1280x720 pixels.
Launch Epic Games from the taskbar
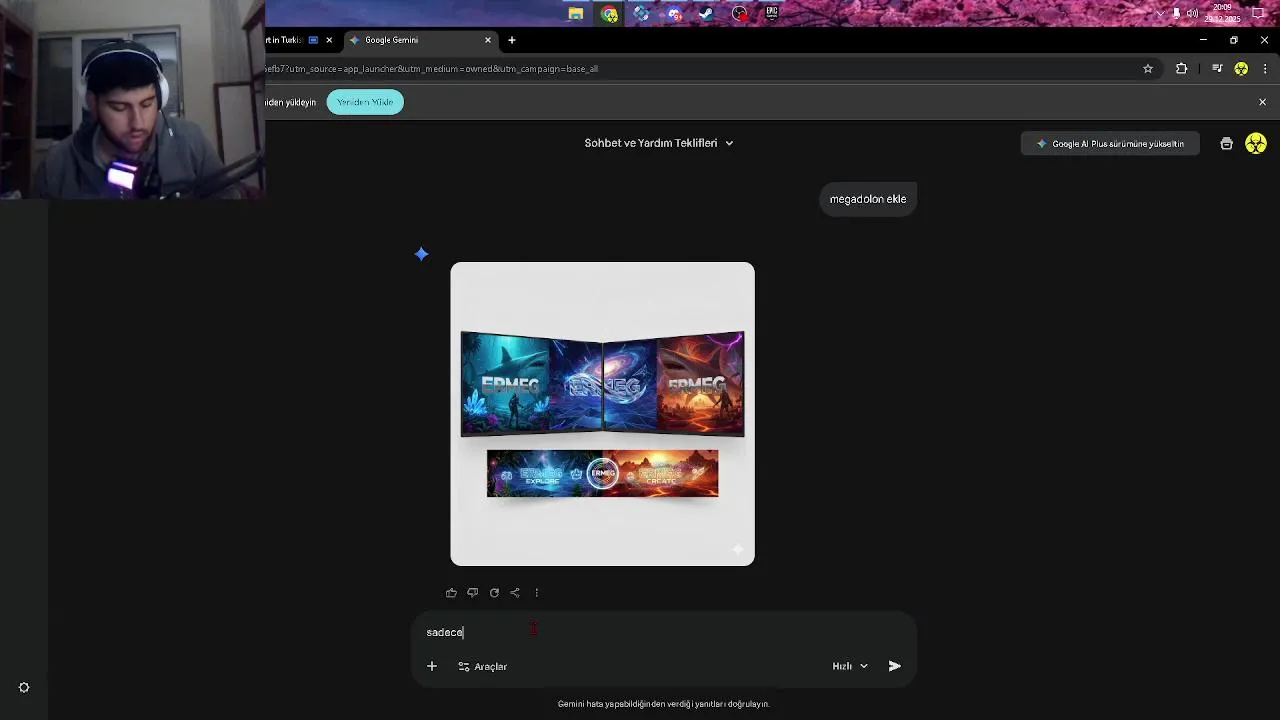coord(772,14)
